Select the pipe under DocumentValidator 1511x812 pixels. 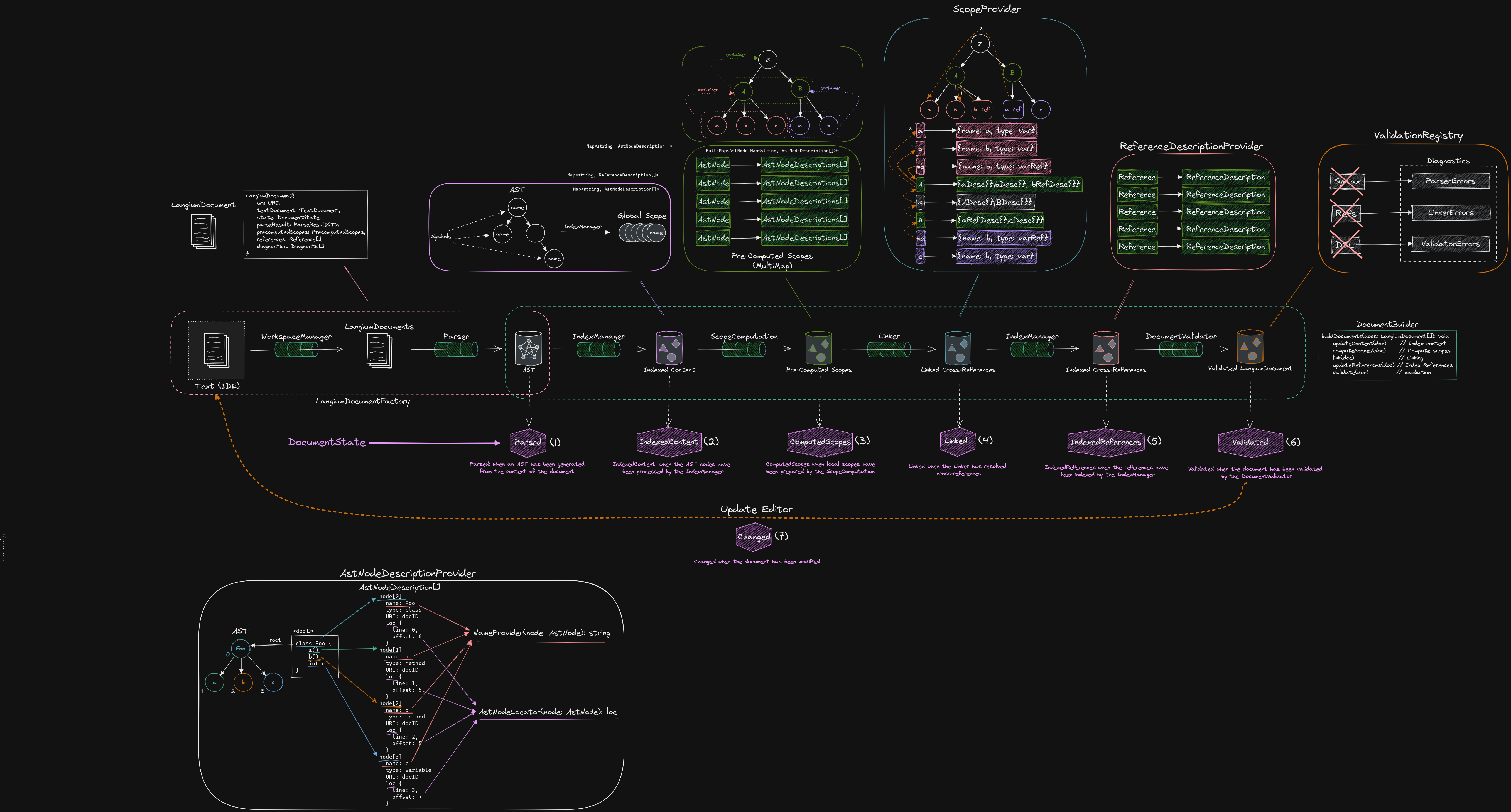point(1181,350)
